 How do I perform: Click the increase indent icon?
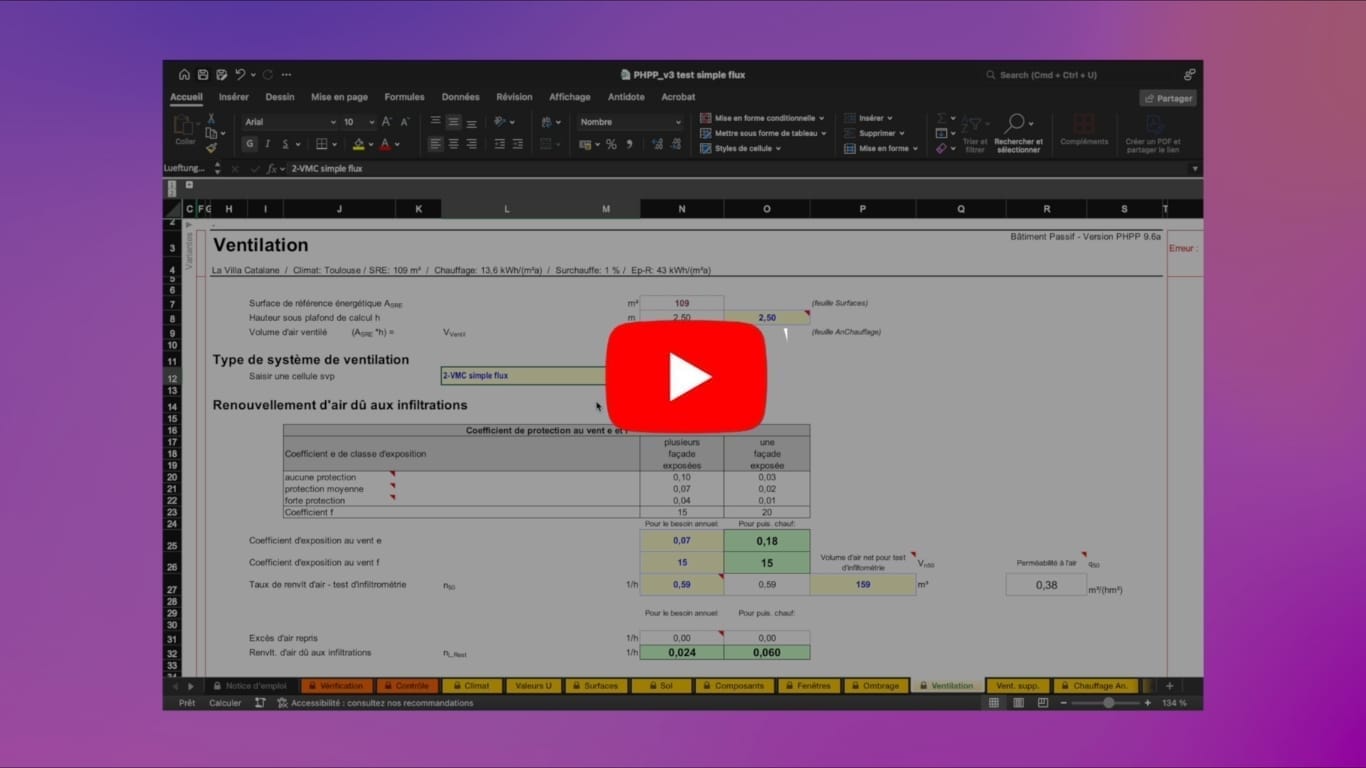(x=517, y=144)
